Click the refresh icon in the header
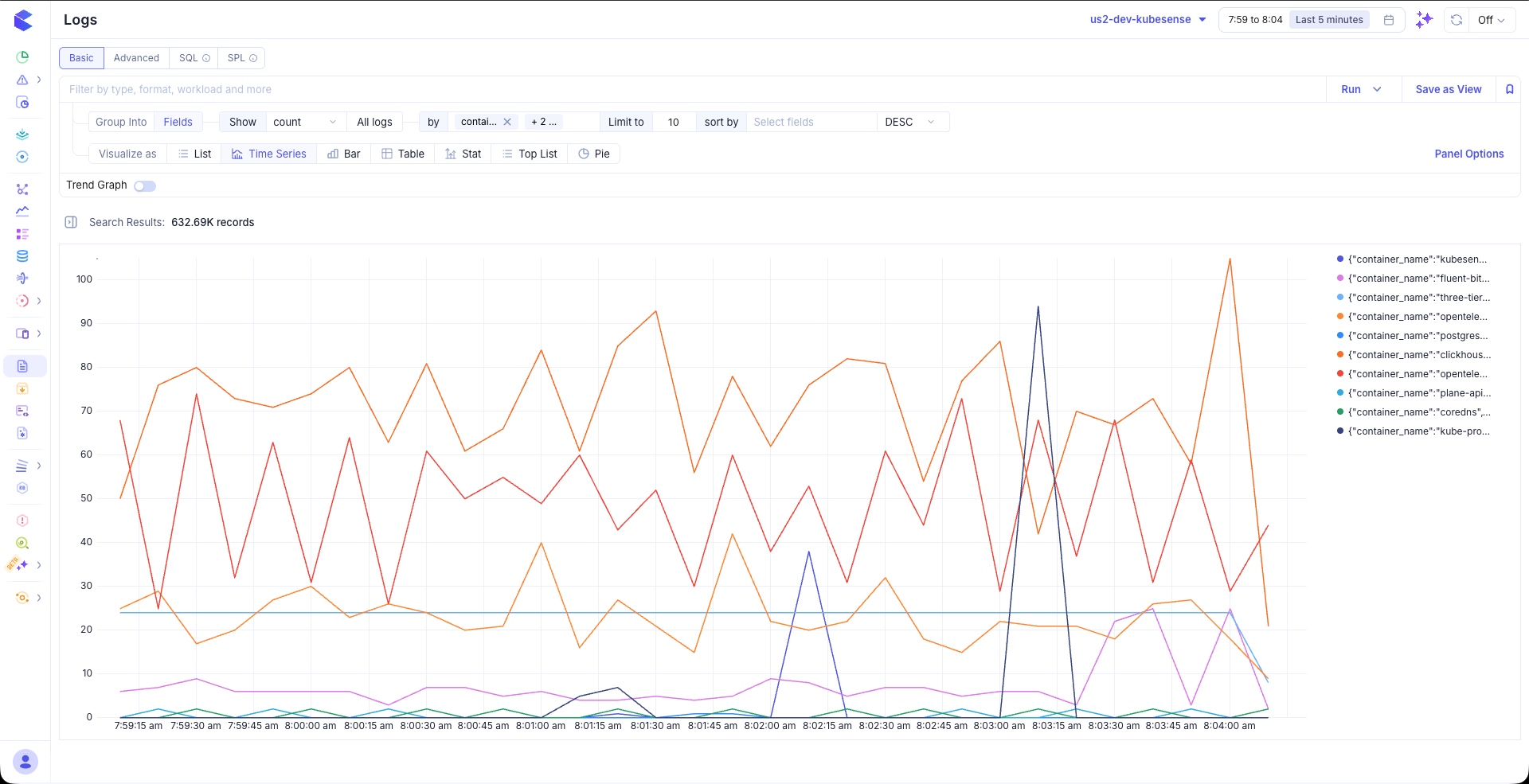The image size is (1529, 784). coord(1456,20)
